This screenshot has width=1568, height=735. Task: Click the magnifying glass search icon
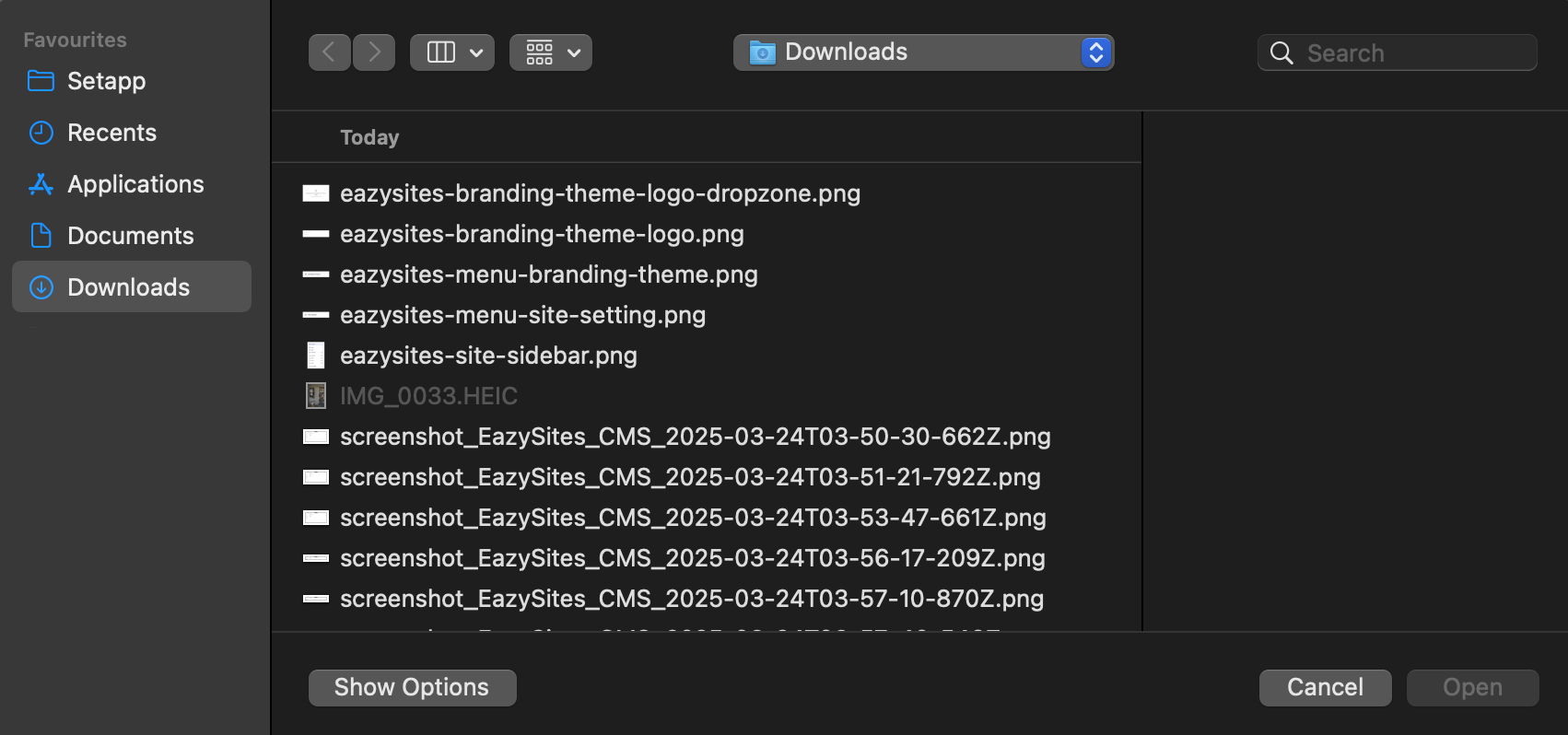pos(1281,53)
